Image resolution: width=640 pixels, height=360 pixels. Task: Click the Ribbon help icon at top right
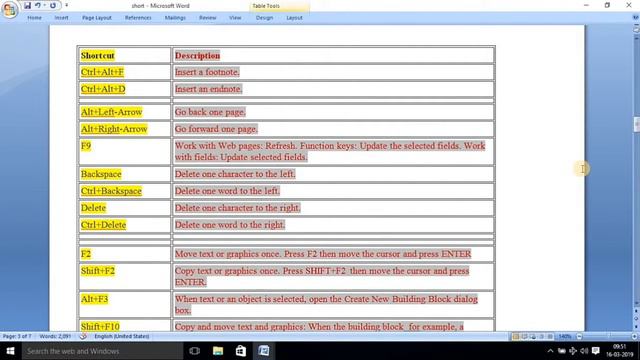[636, 18]
